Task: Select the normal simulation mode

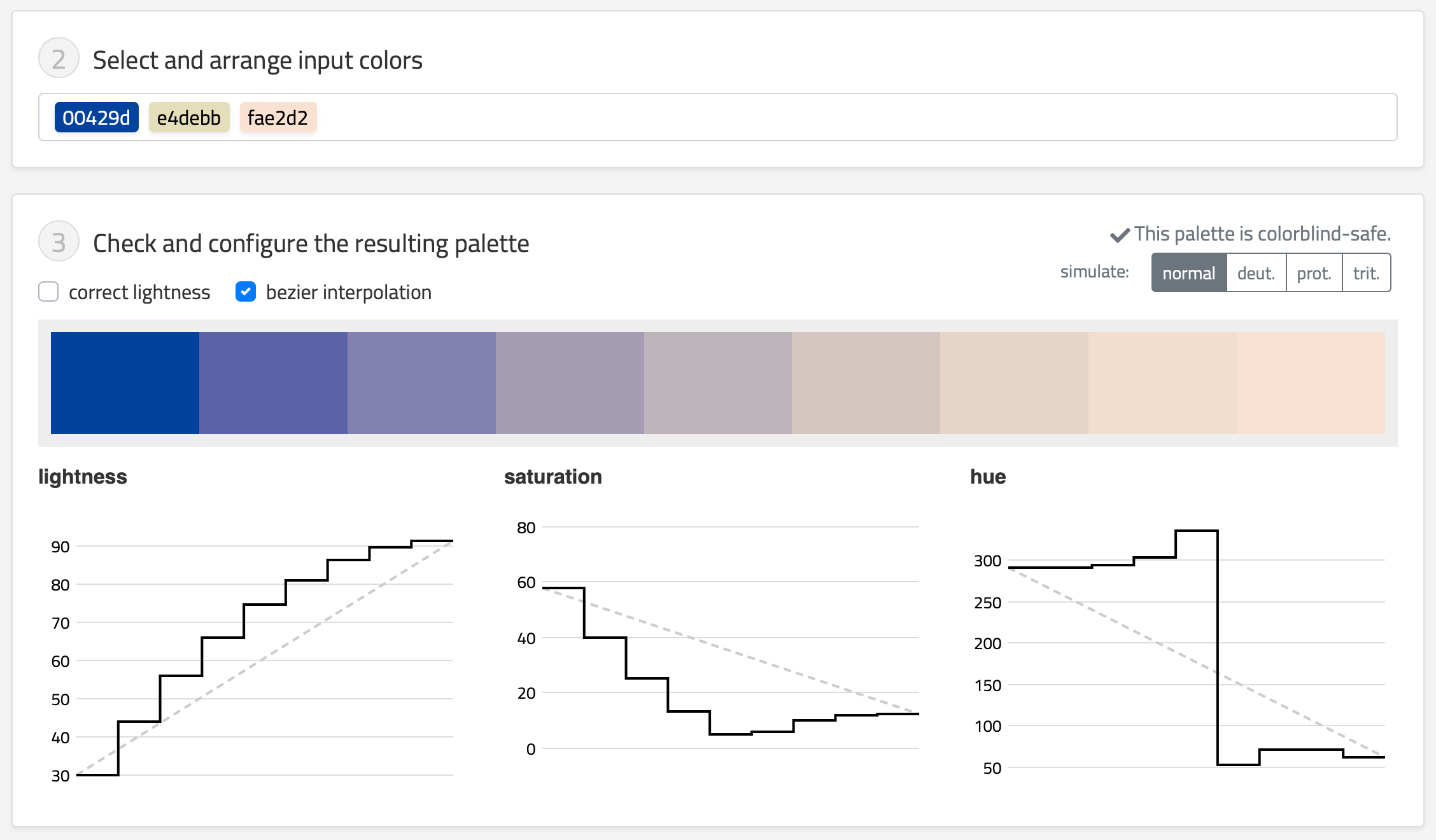Action: (1188, 273)
